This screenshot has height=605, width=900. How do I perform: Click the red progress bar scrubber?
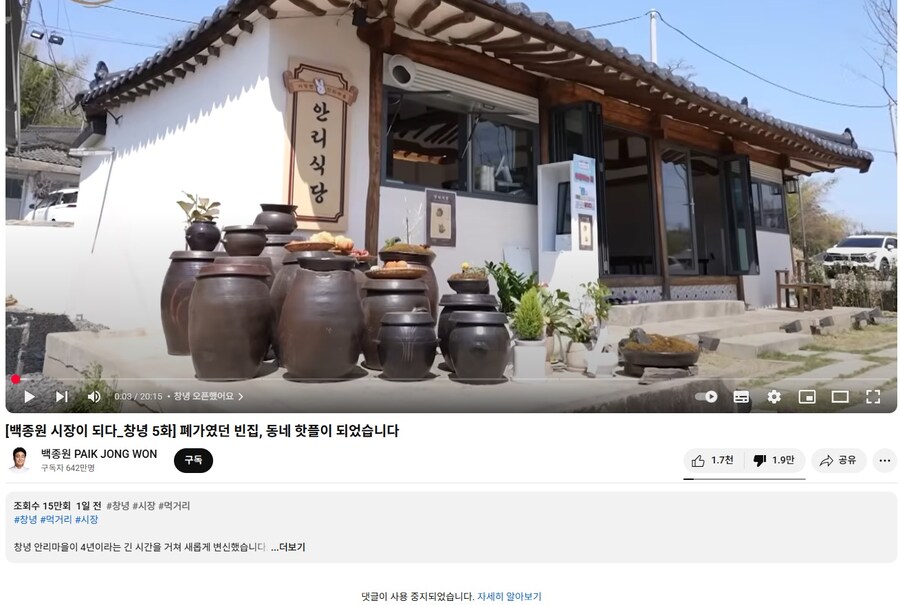15,379
